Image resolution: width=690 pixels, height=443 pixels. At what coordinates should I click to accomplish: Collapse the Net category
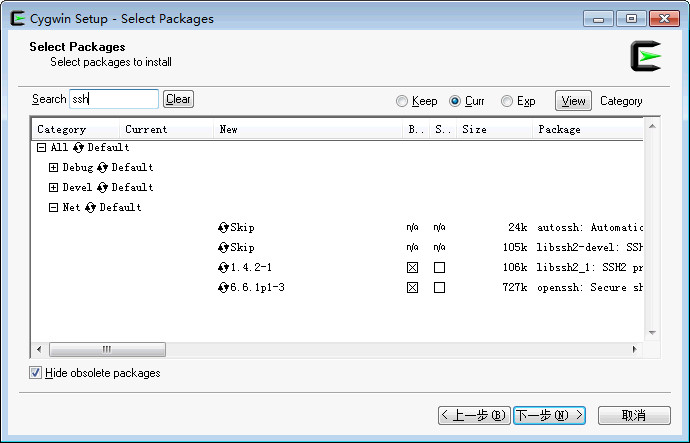pyautogui.click(x=53, y=207)
